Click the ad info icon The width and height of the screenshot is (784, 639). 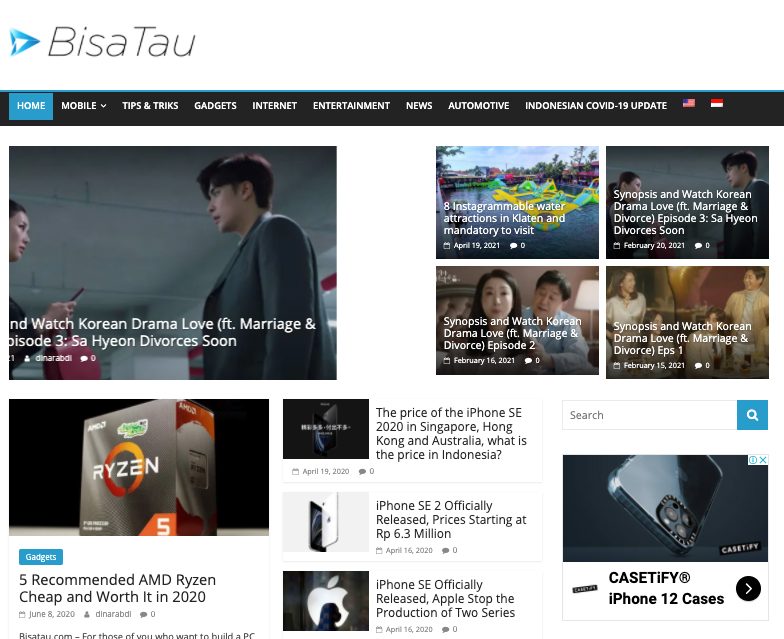[x=752, y=460]
